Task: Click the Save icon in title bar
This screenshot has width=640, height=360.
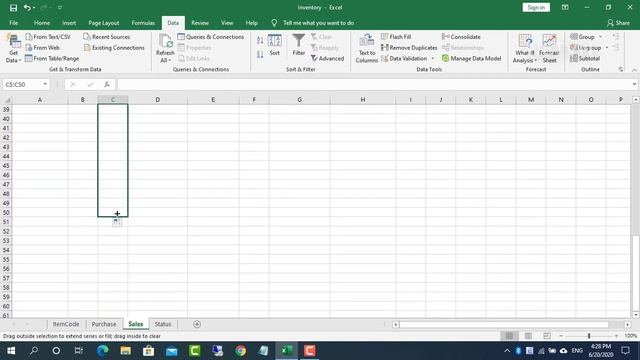Action: [x=13, y=8]
